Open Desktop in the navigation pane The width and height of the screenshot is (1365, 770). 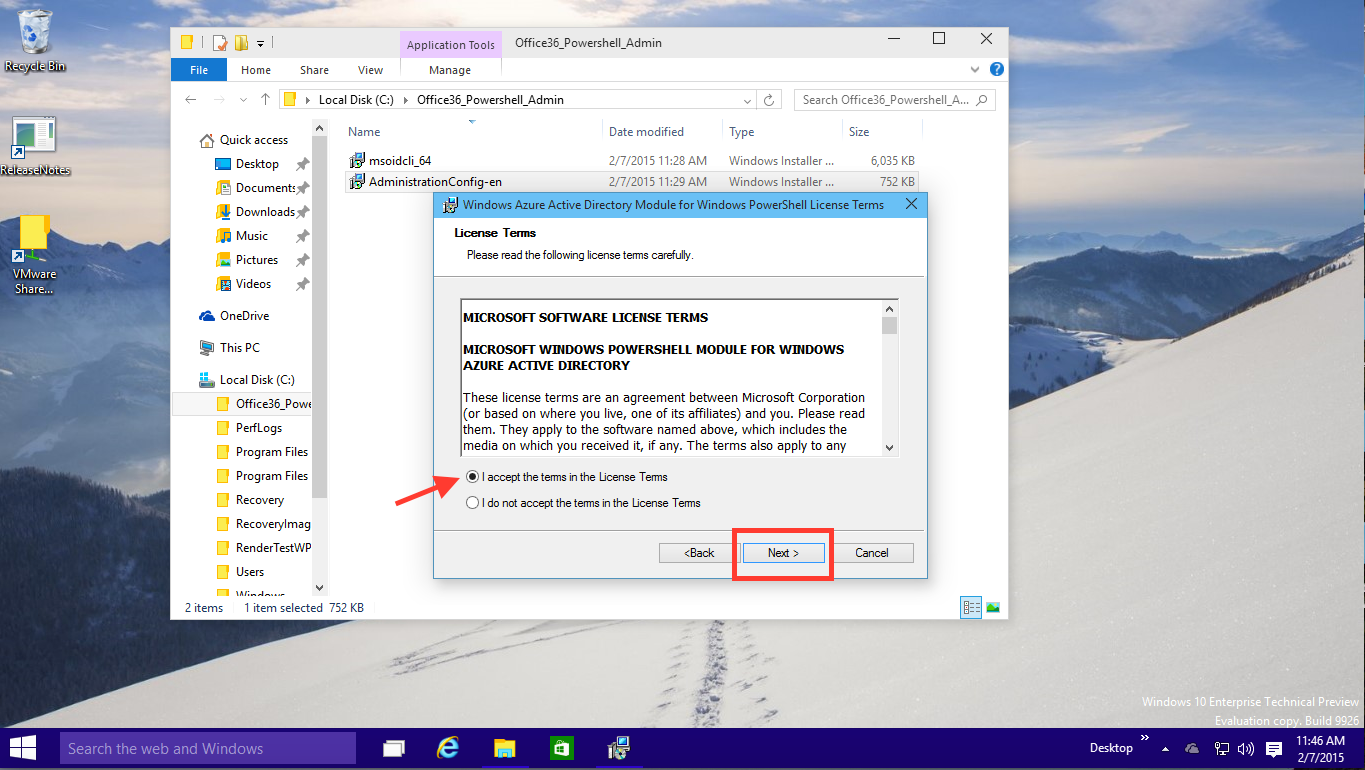coord(257,164)
